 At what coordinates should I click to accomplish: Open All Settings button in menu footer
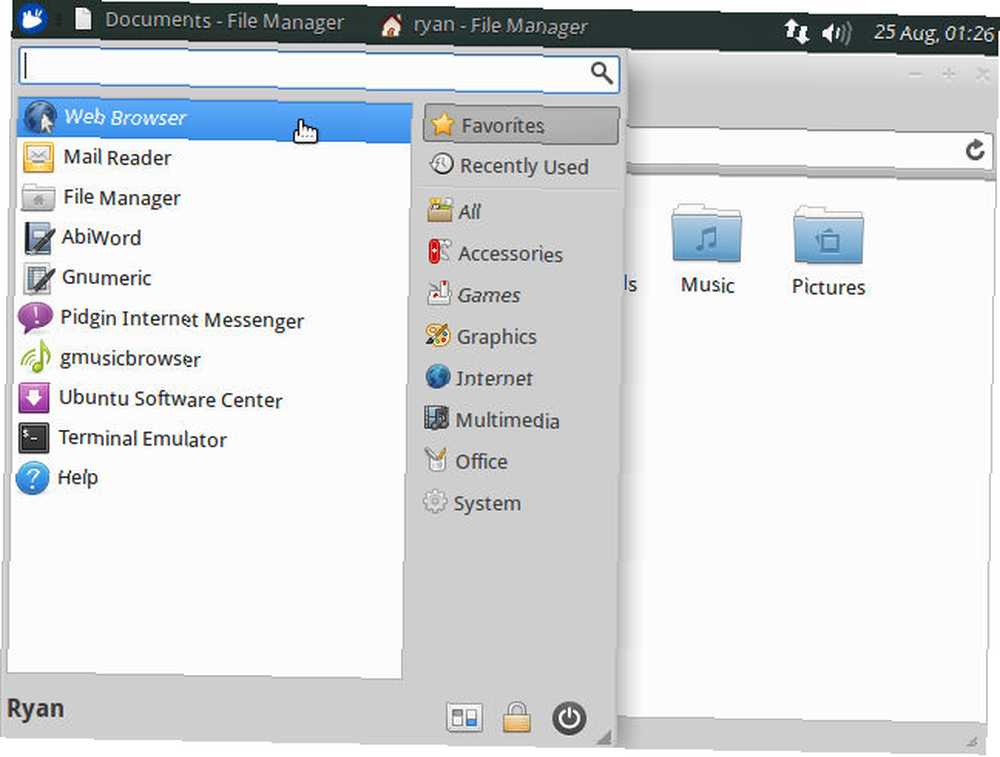tap(464, 717)
